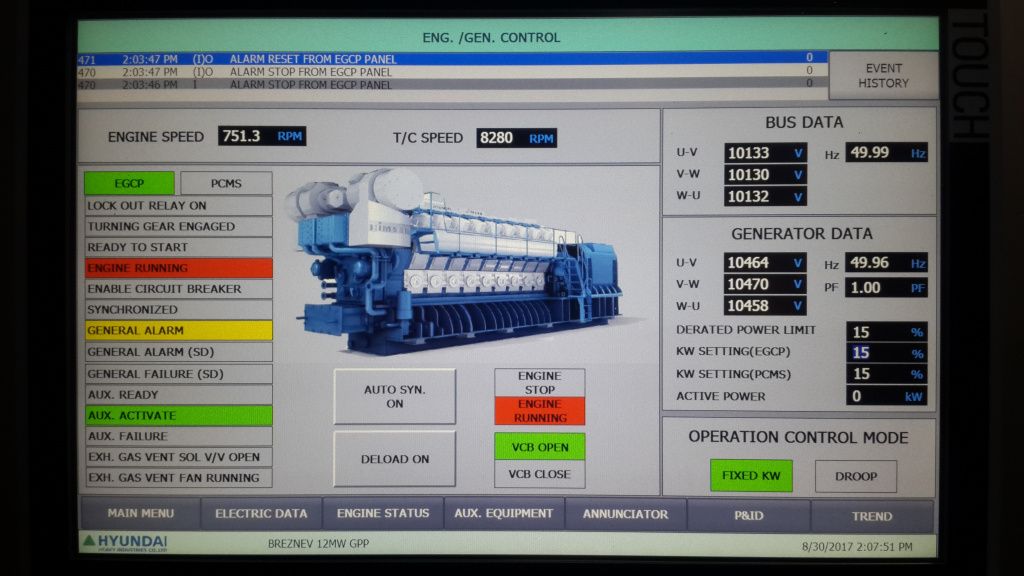
Task: Choose Fixed KW operation mode
Action: [x=751, y=476]
